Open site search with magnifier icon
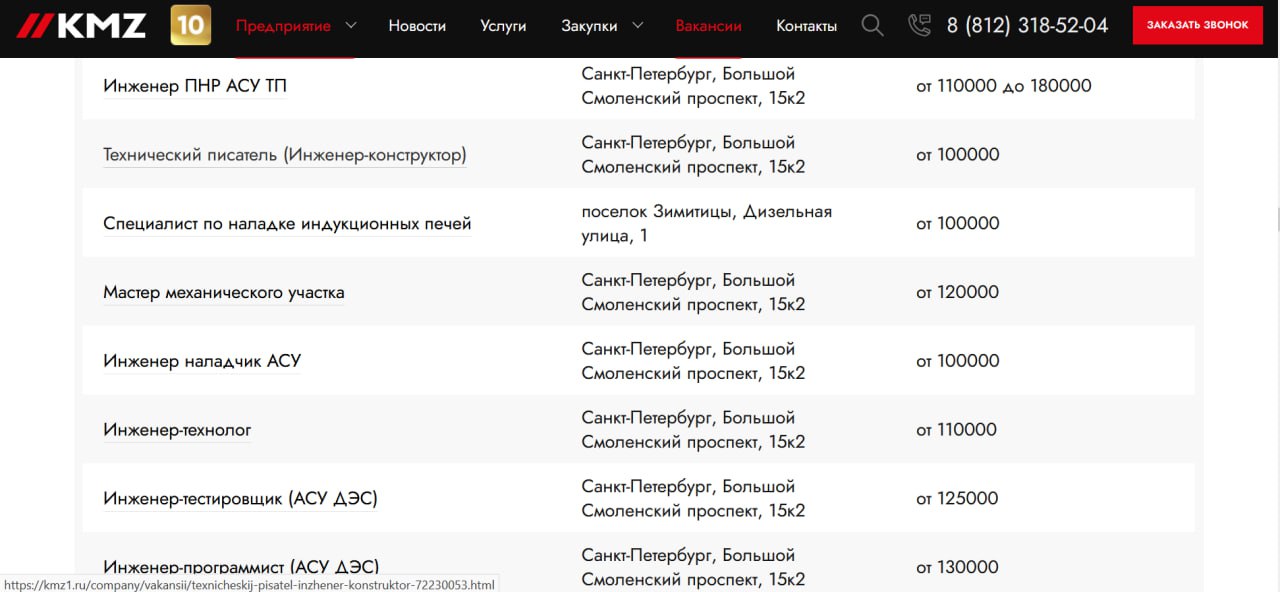The width and height of the screenshot is (1280, 592). [872, 26]
